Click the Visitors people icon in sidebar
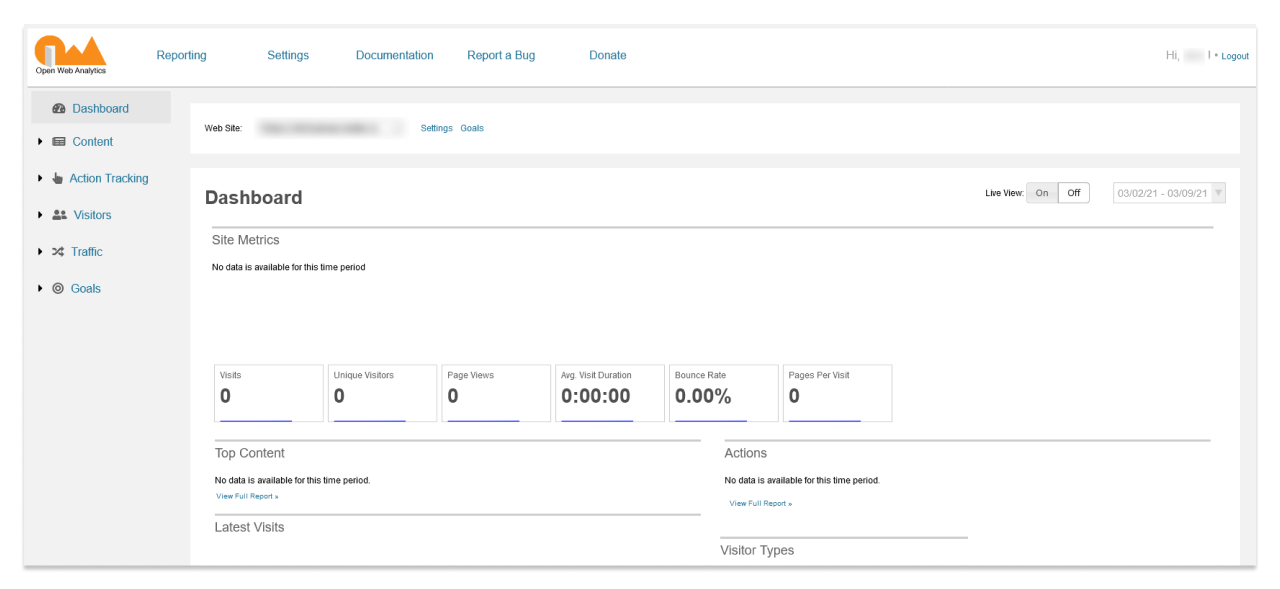 pos(59,215)
